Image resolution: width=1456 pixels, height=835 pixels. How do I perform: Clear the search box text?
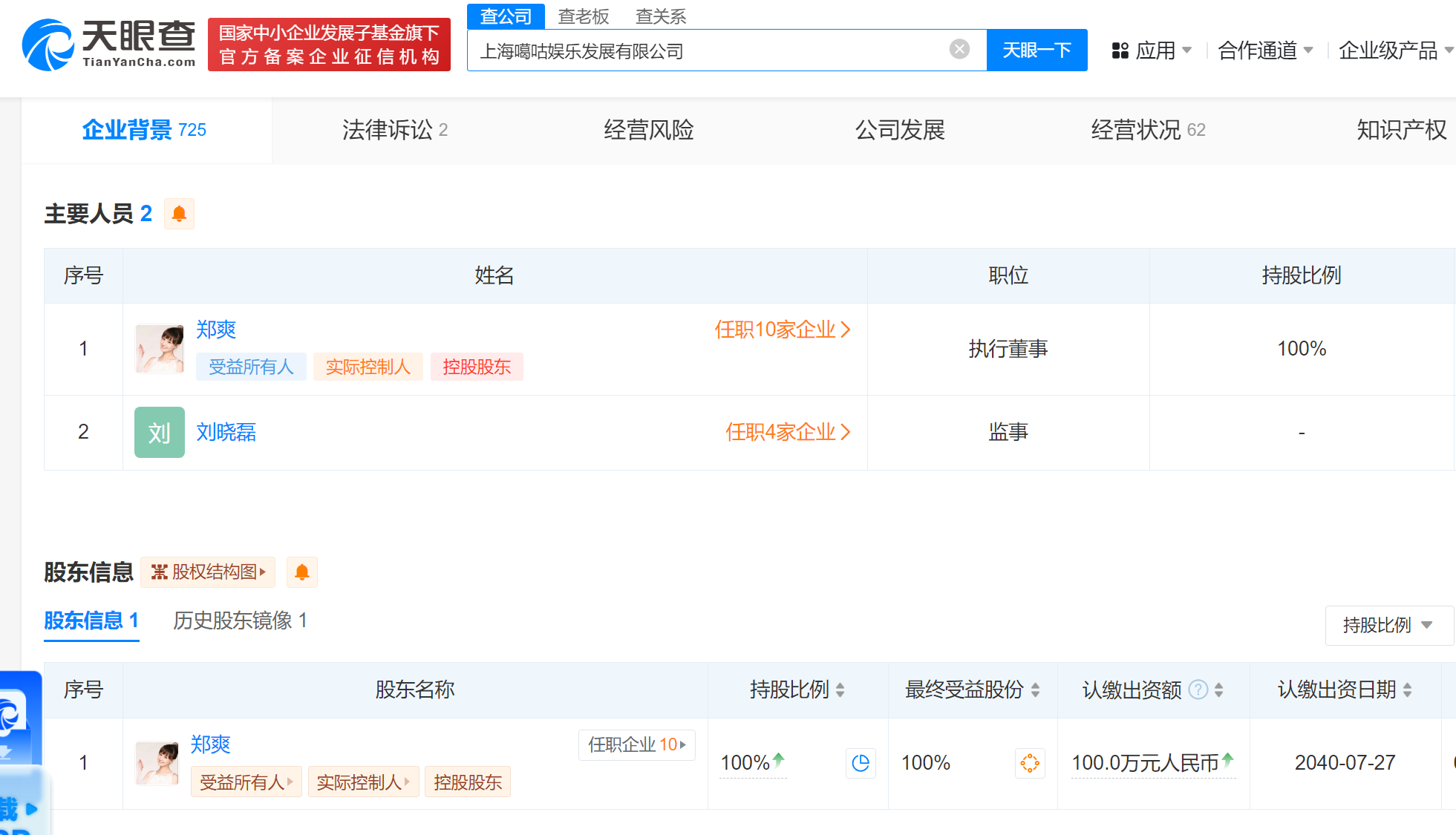959,50
